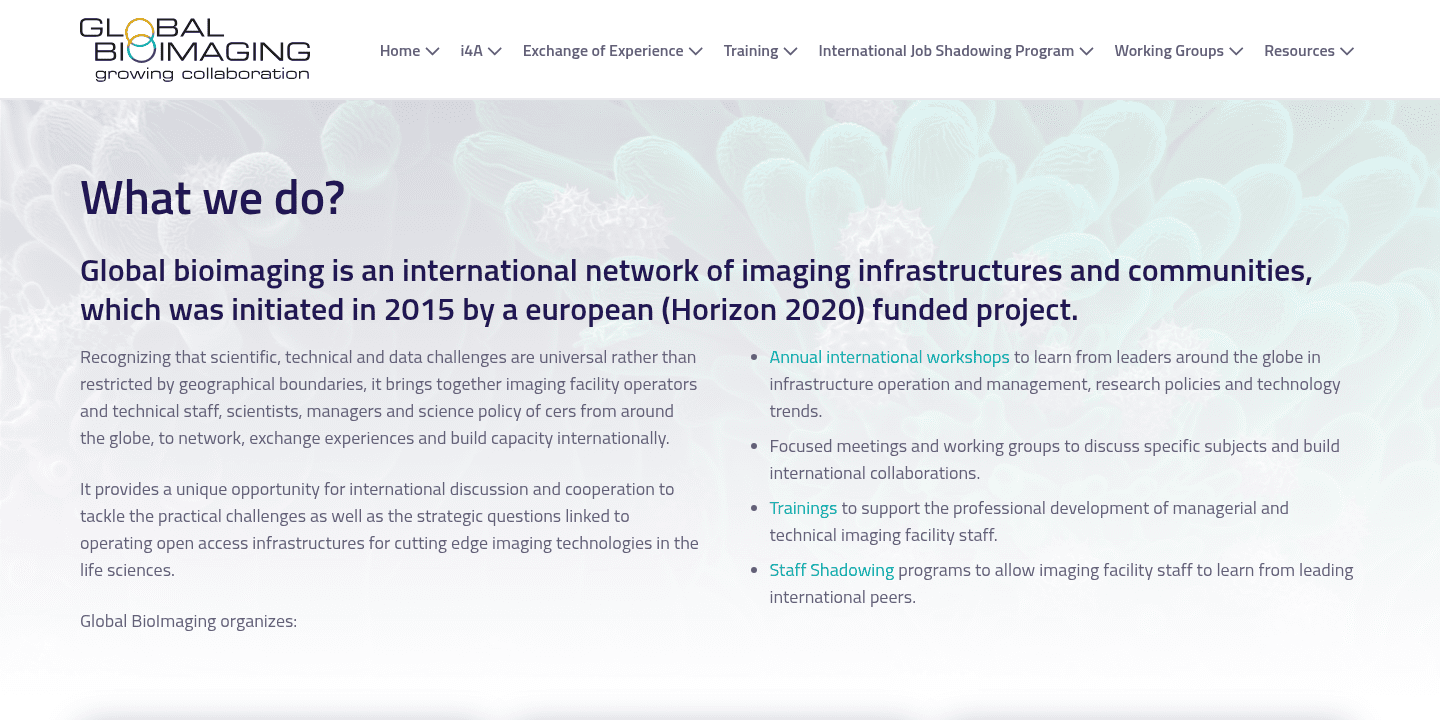Click the growing collaboration tagline text
This screenshot has width=1440, height=720.
tap(200, 73)
